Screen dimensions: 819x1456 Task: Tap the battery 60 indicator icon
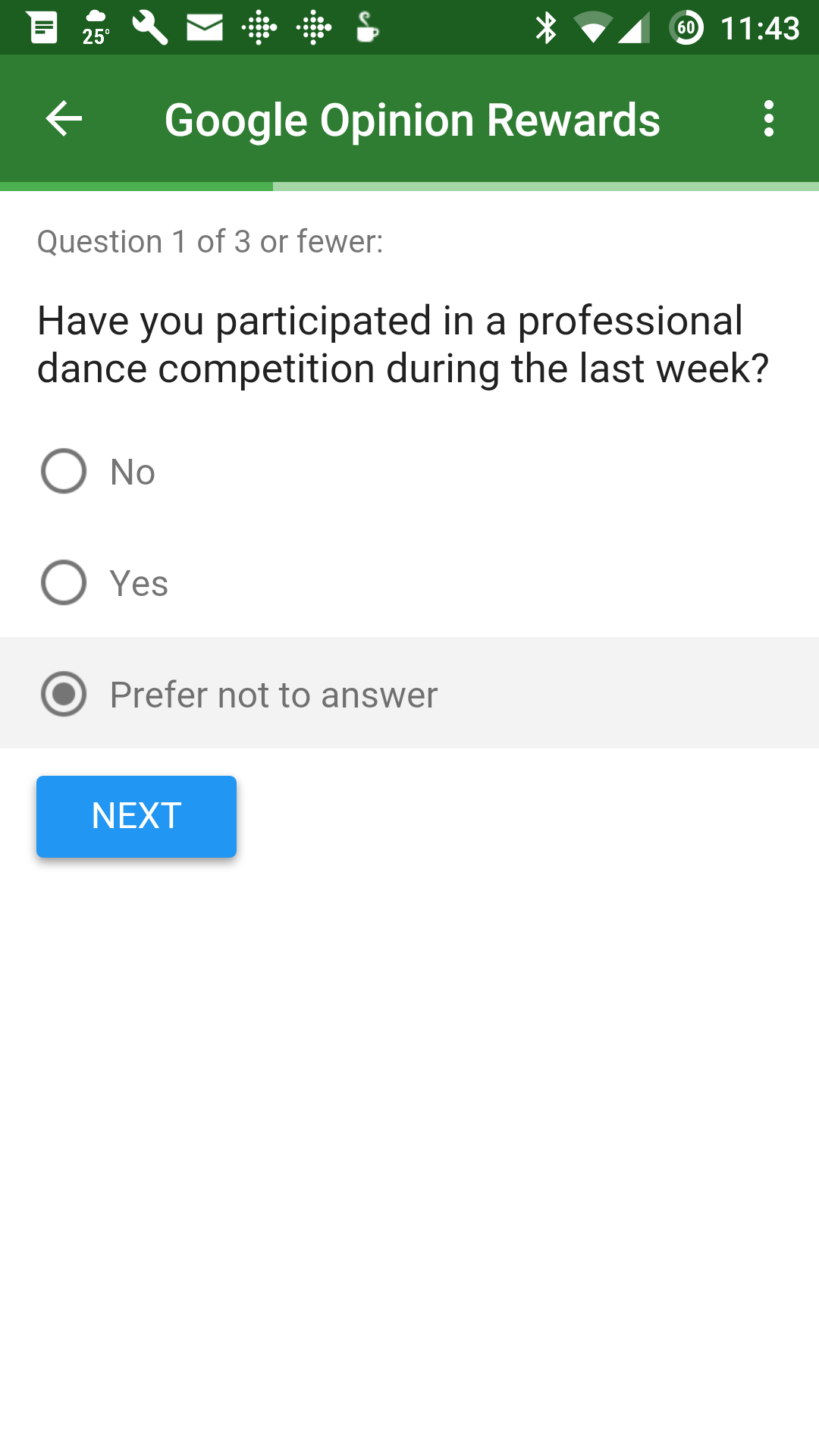(686, 28)
